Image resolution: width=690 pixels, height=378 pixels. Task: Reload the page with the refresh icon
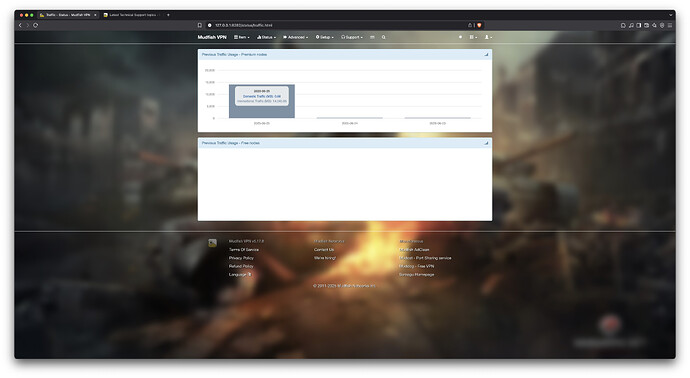point(36,25)
